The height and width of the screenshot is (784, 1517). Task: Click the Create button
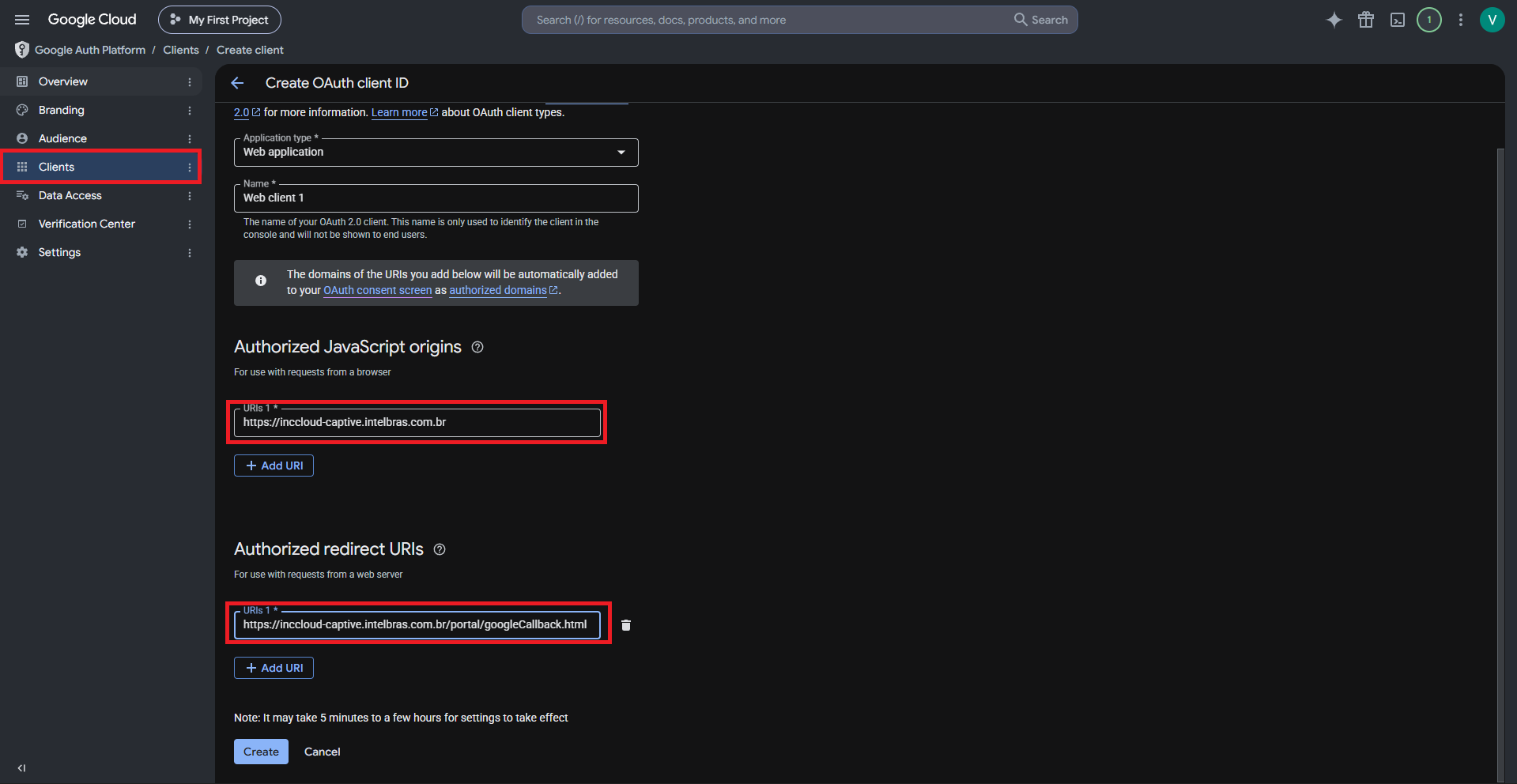pos(261,752)
